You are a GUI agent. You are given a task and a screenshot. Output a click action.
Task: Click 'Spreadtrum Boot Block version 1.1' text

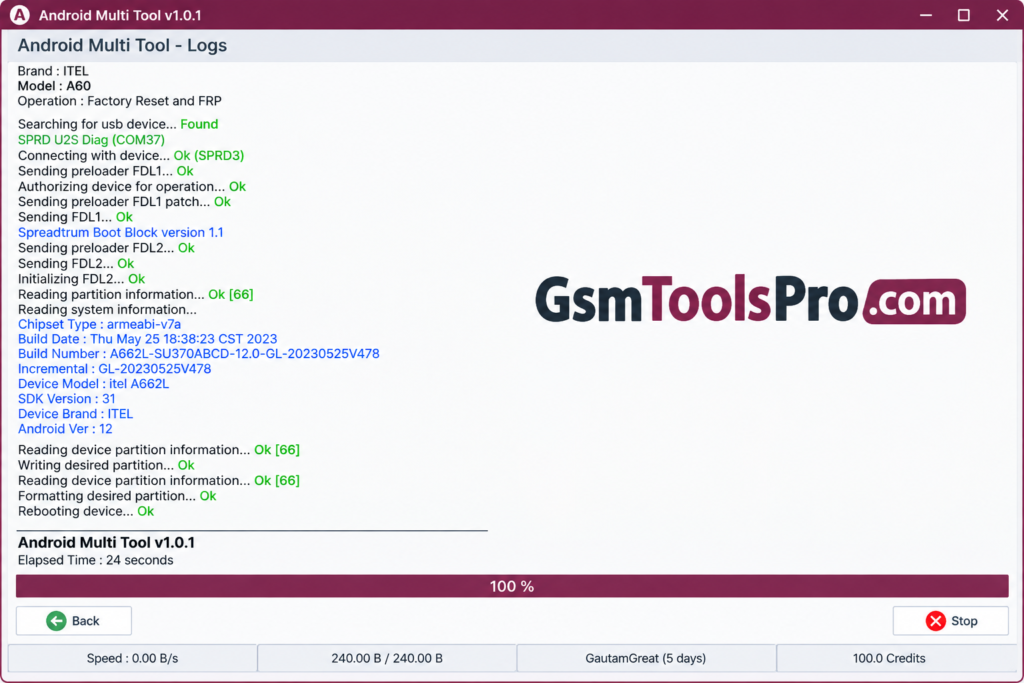[x=121, y=232]
